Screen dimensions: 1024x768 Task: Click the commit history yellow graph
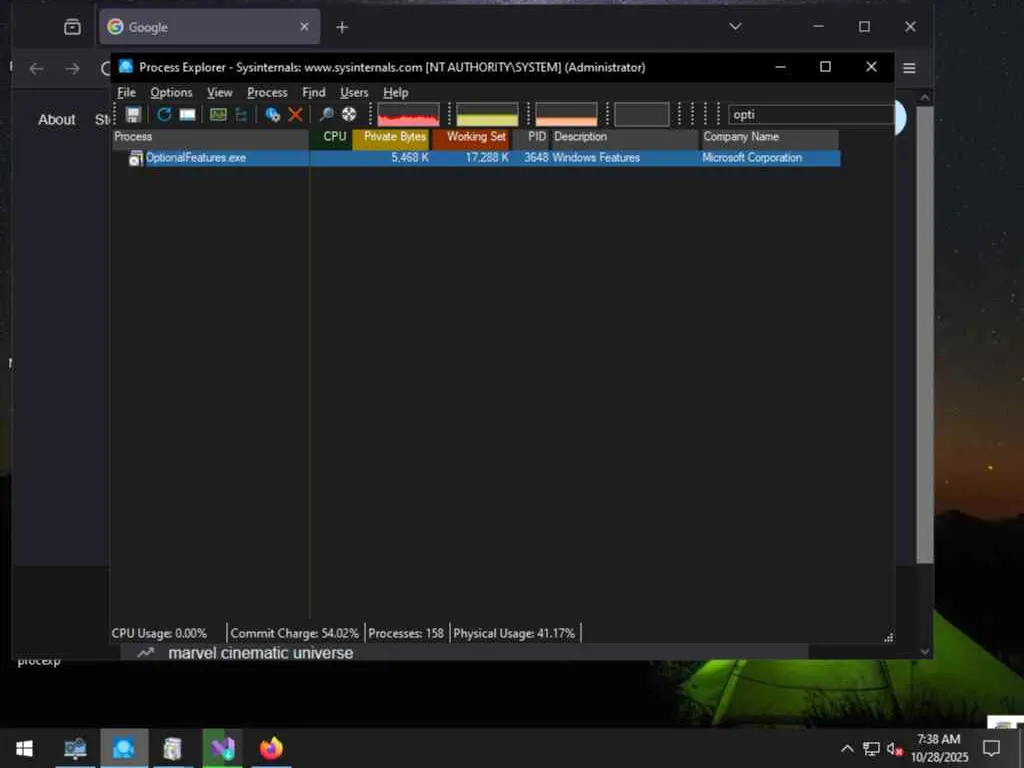click(x=487, y=115)
